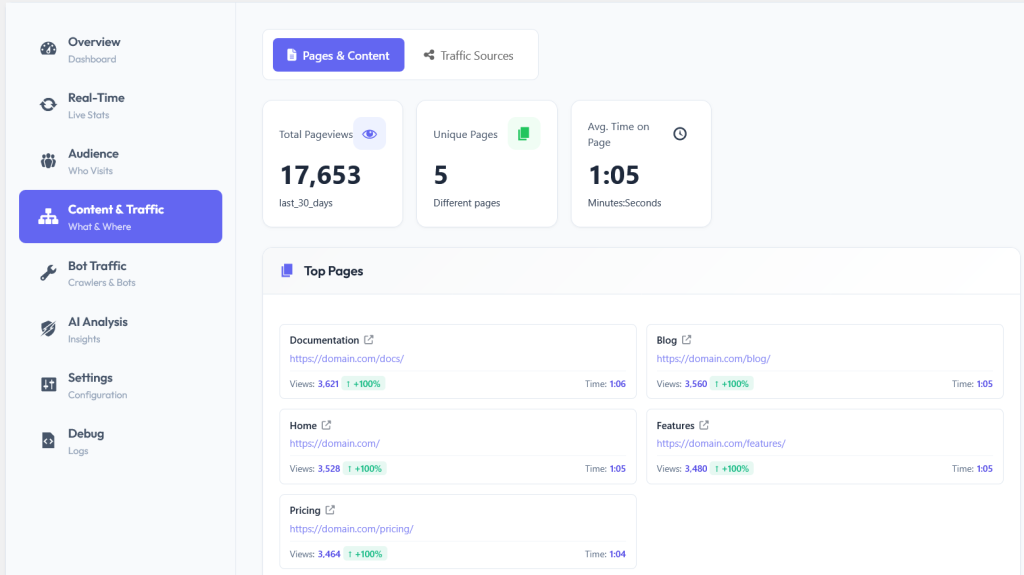
Task: Click the Pricing page title
Action: [x=305, y=511]
